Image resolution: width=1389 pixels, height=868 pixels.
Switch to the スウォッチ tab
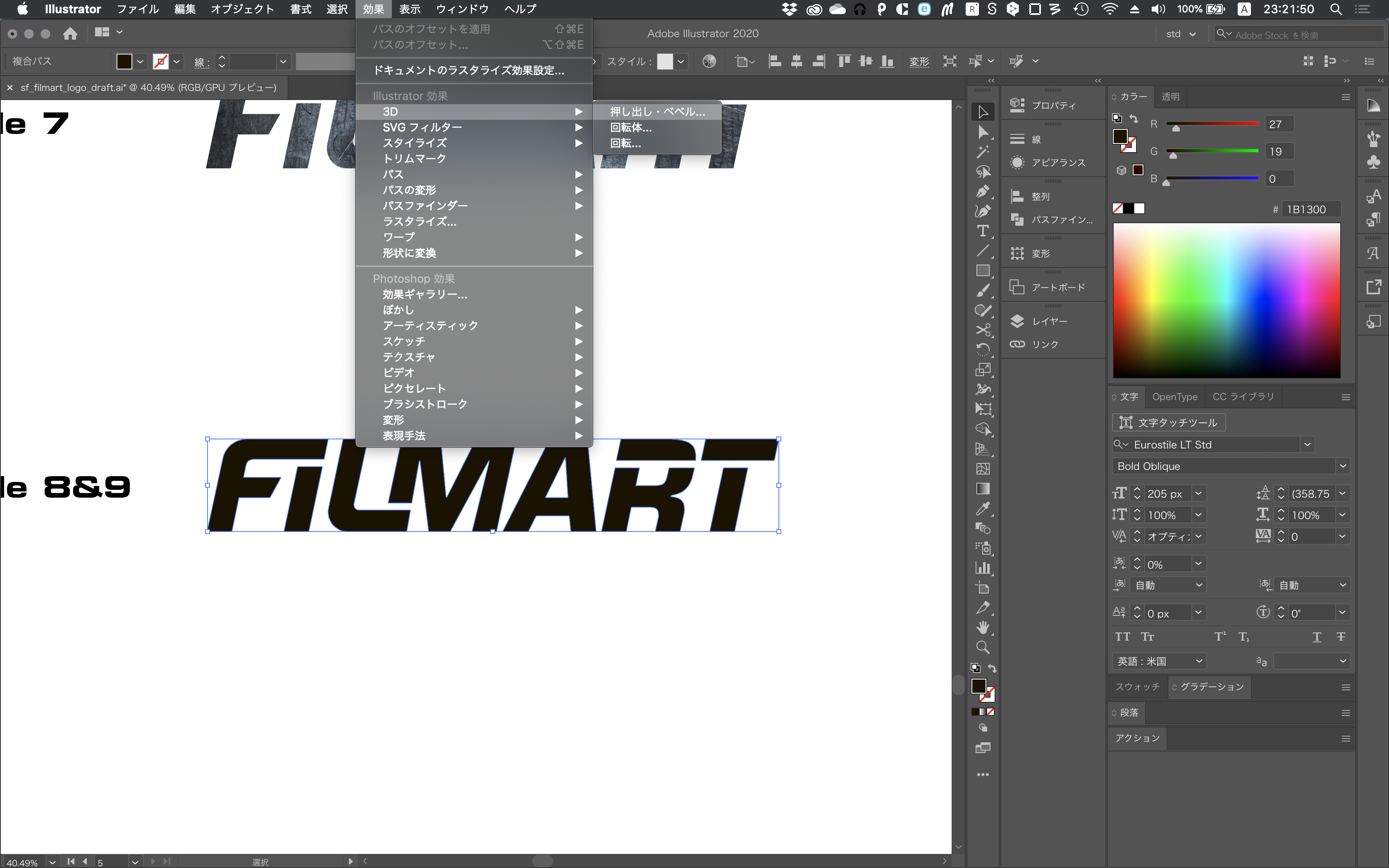1138,687
